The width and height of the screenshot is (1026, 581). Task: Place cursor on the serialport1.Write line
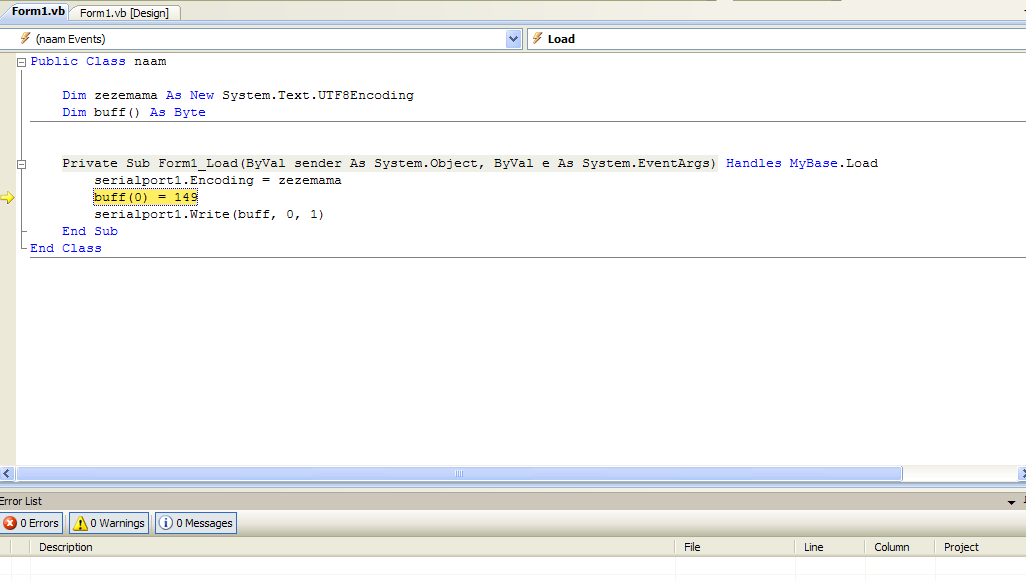pyautogui.click(x=209, y=214)
